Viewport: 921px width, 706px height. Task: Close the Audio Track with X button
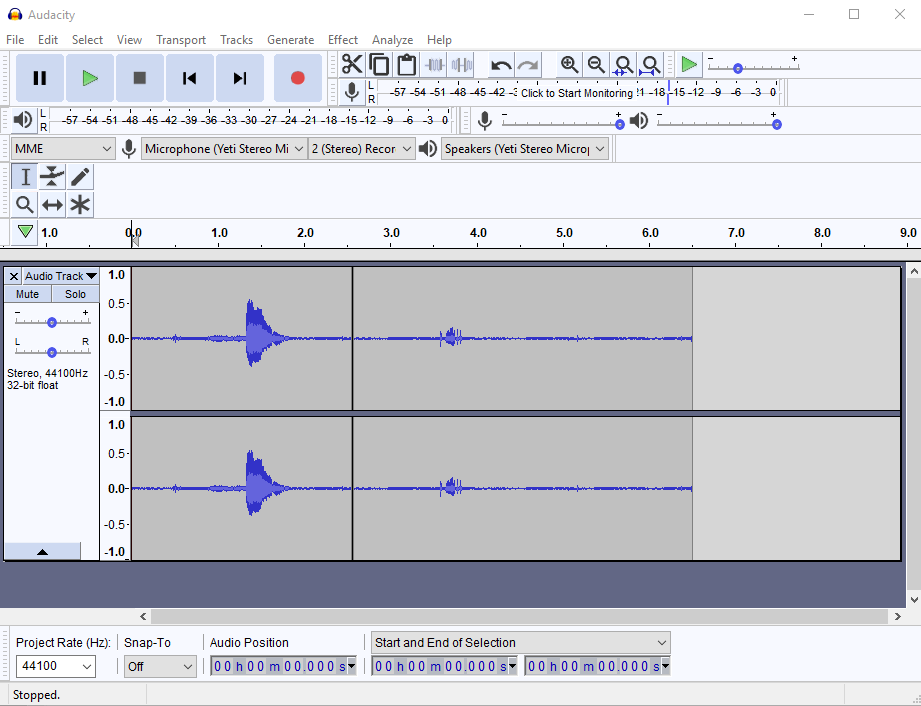tap(14, 276)
